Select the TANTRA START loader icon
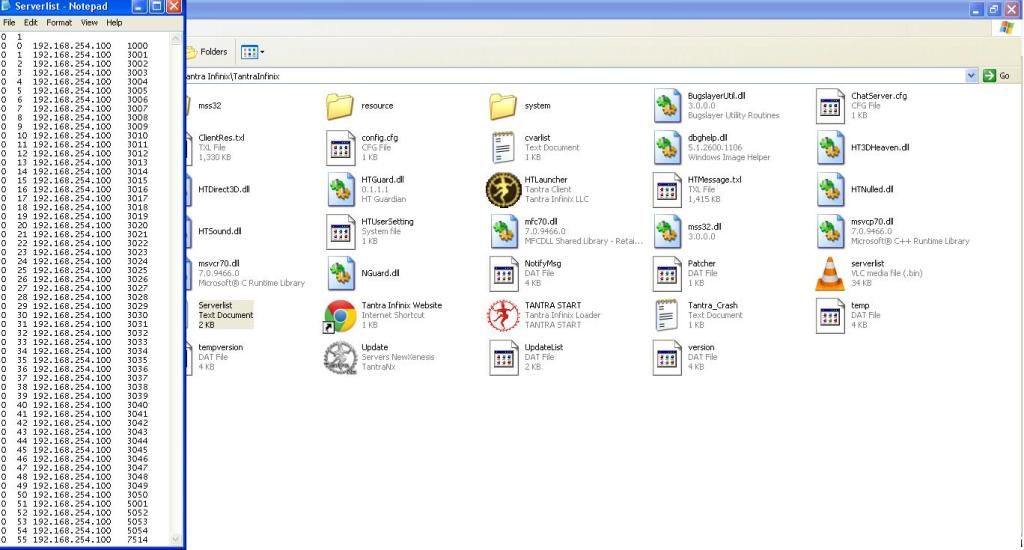The image size is (1024, 550). click(503, 315)
